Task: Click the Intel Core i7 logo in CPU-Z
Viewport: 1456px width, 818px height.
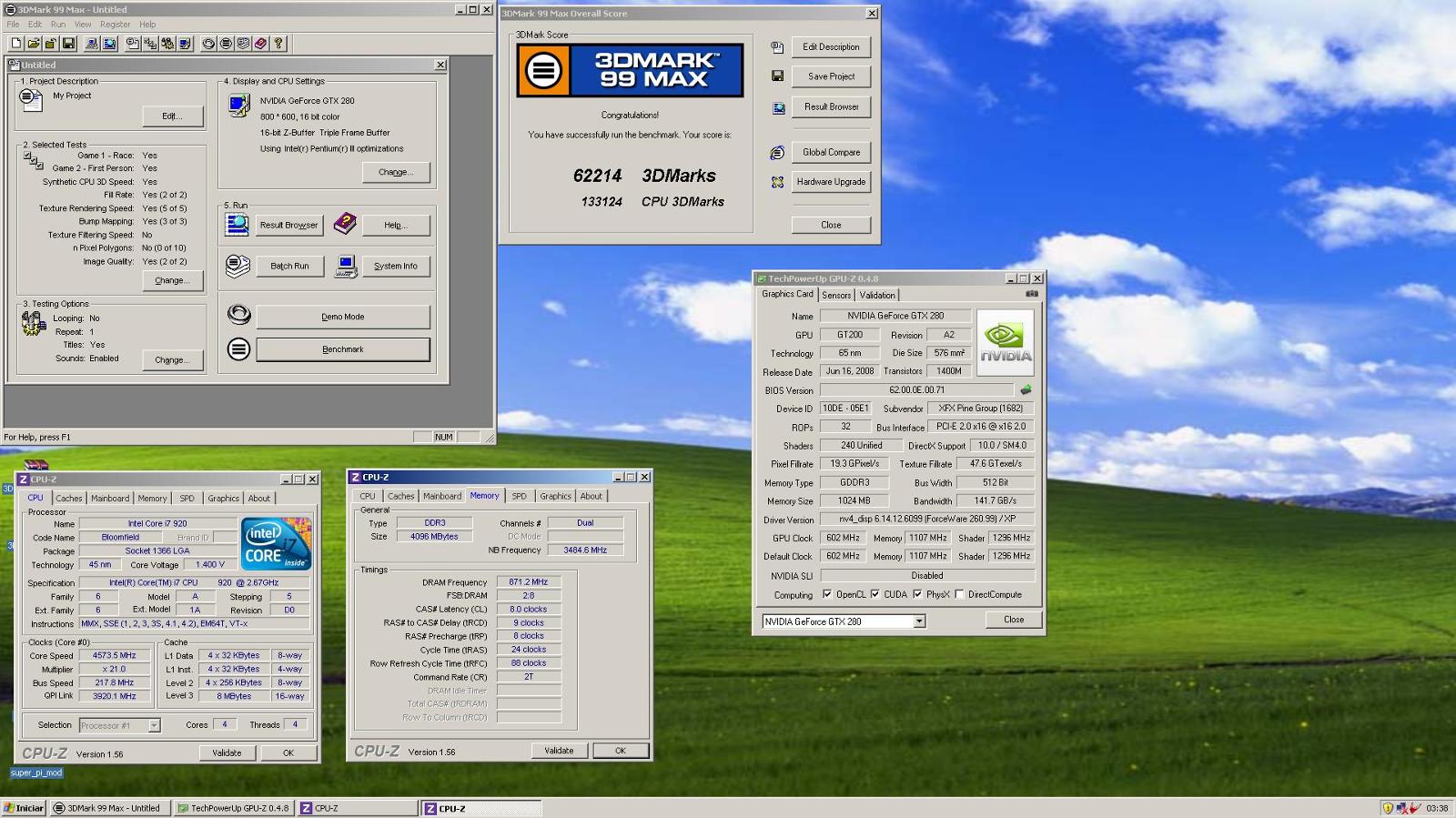Action: click(277, 544)
